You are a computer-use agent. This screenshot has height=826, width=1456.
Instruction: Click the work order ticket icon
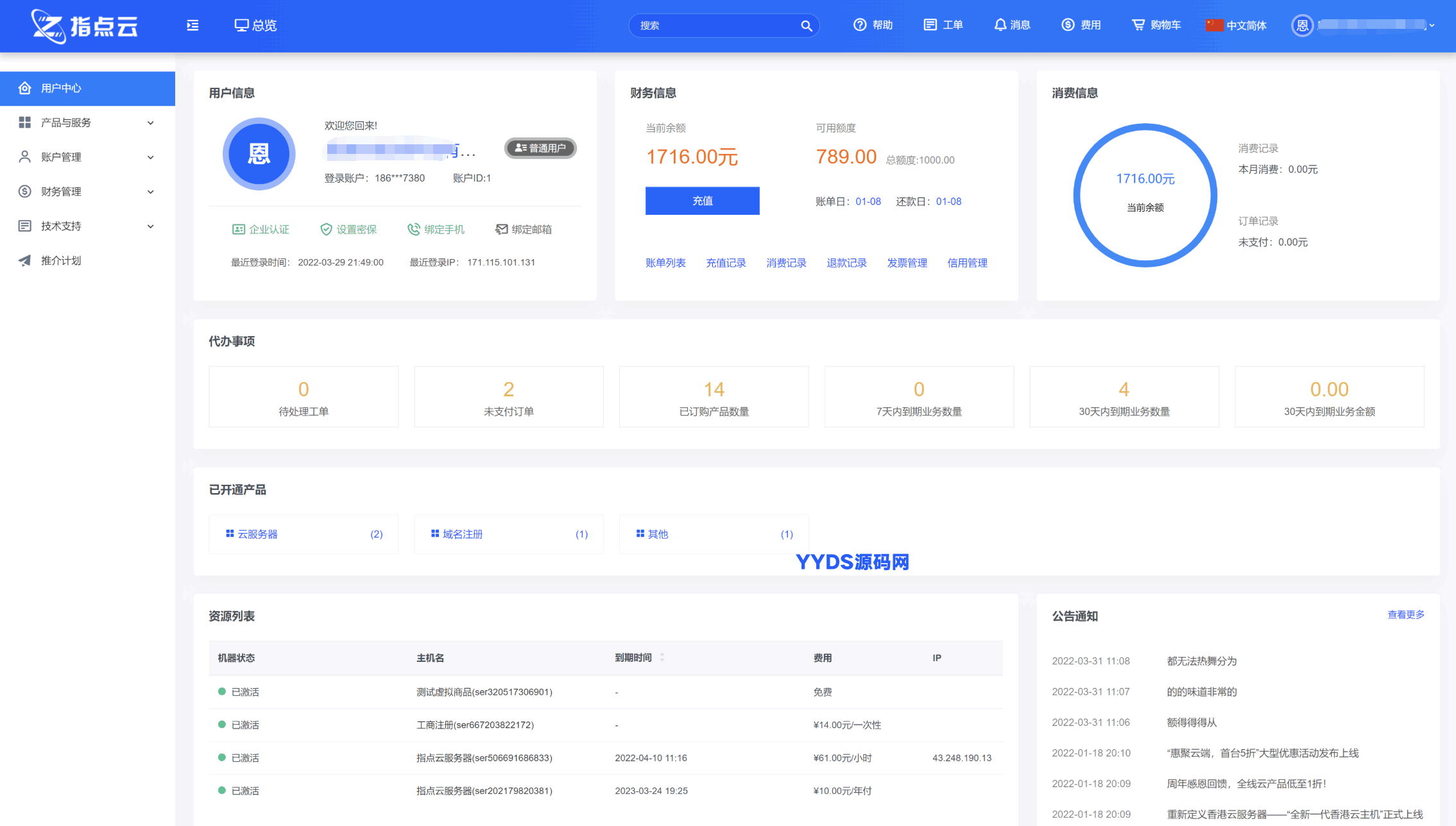click(x=930, y=25)
